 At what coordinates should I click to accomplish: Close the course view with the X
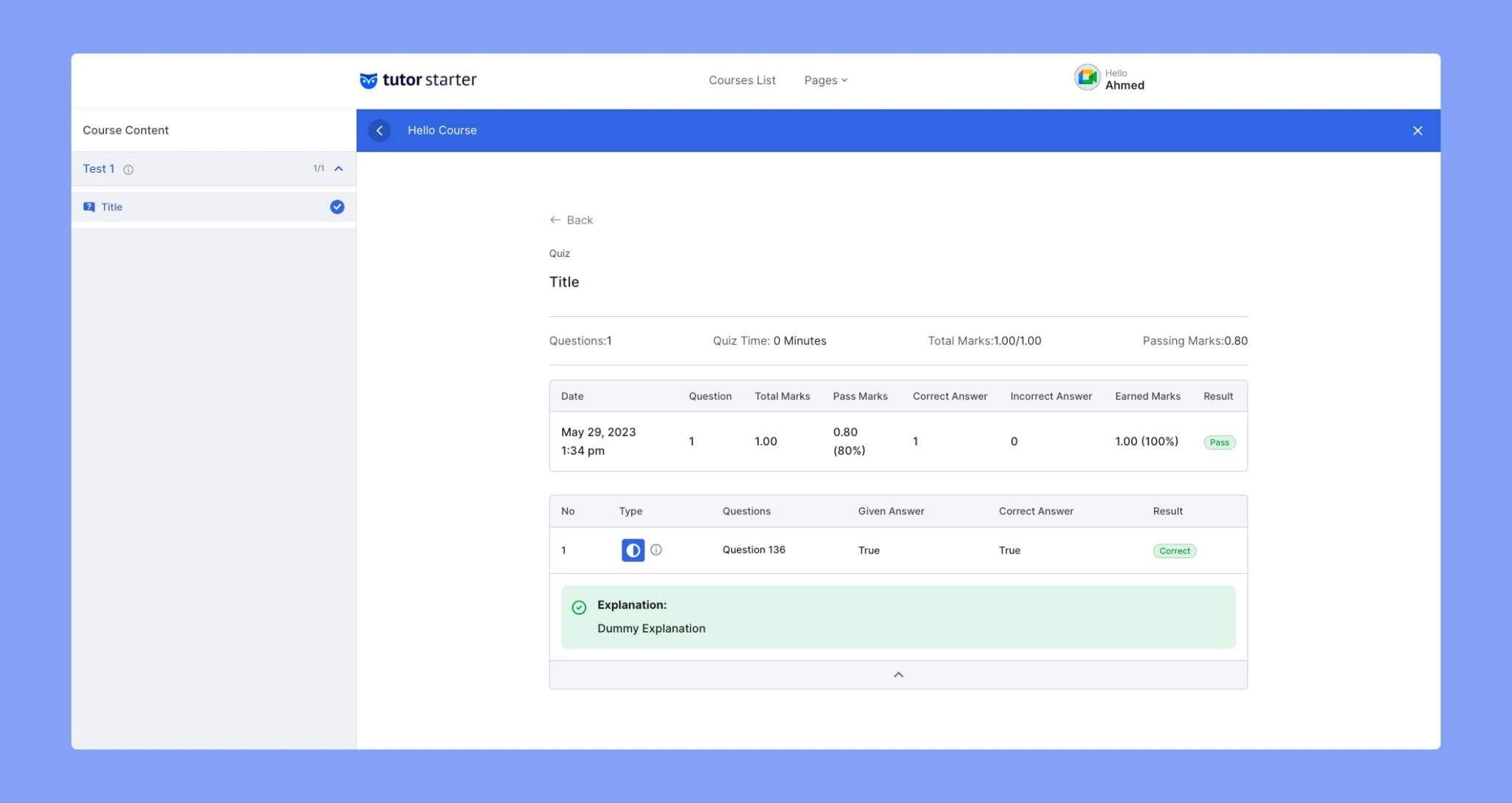click(x=1417, y=130)
